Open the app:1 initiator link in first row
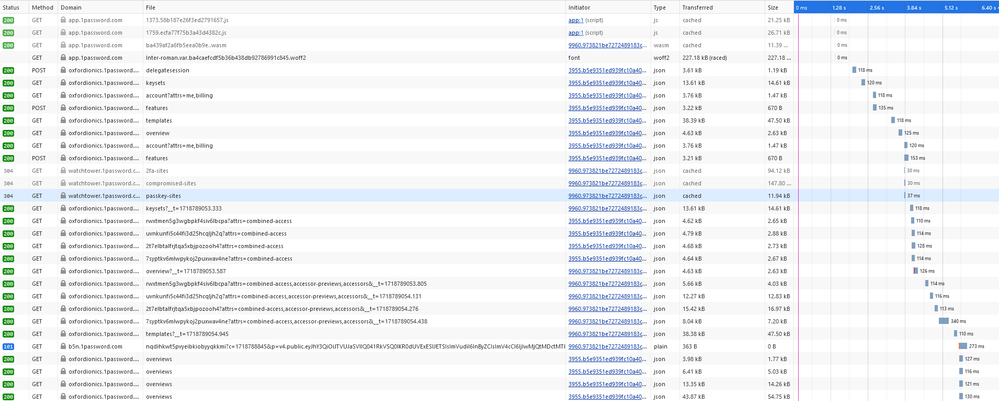Screen dimensions: 999x401 coord(576,20)
